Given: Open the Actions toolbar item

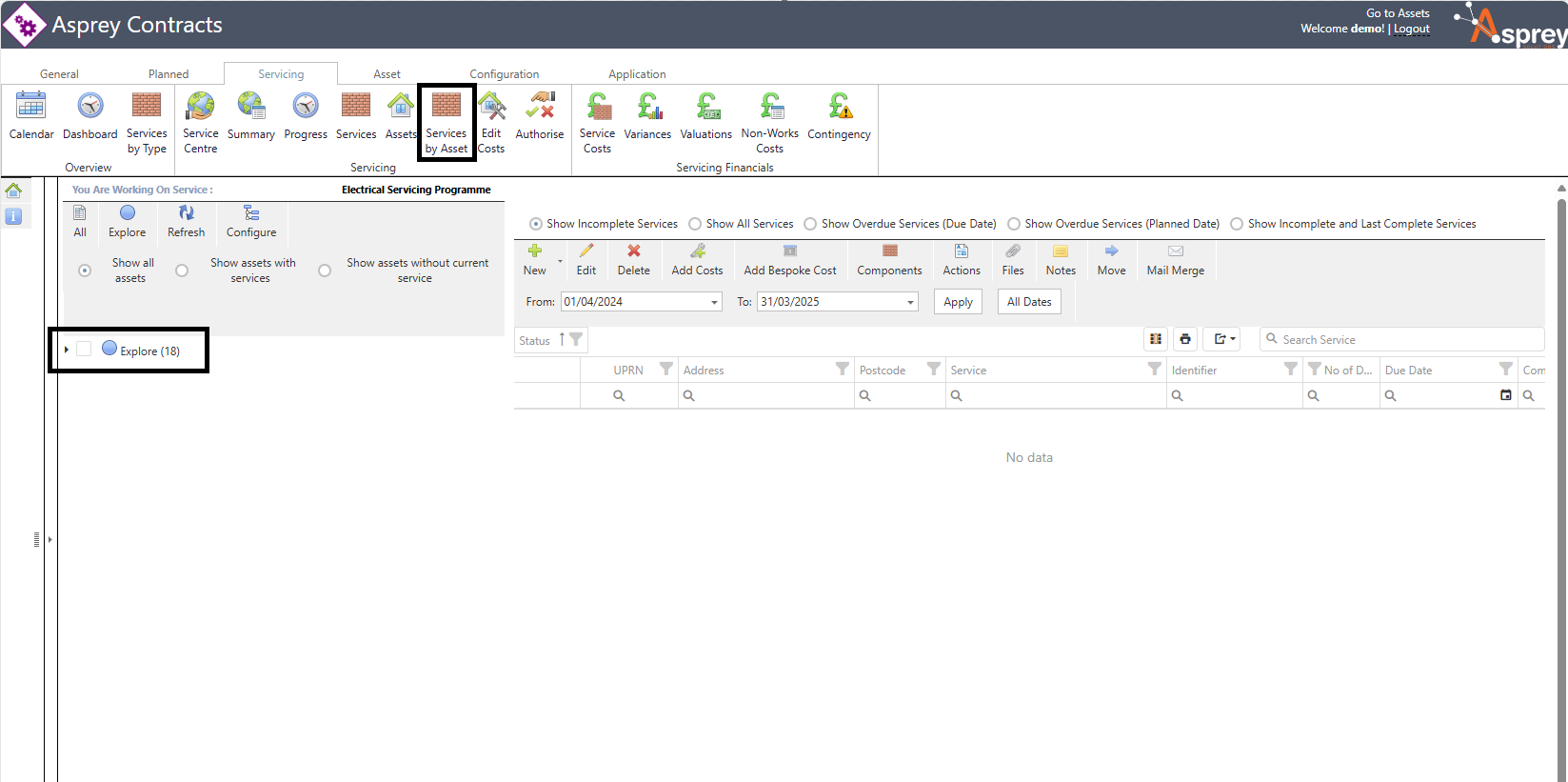Looking at the screenshot, I should click(x=962, y=259).
